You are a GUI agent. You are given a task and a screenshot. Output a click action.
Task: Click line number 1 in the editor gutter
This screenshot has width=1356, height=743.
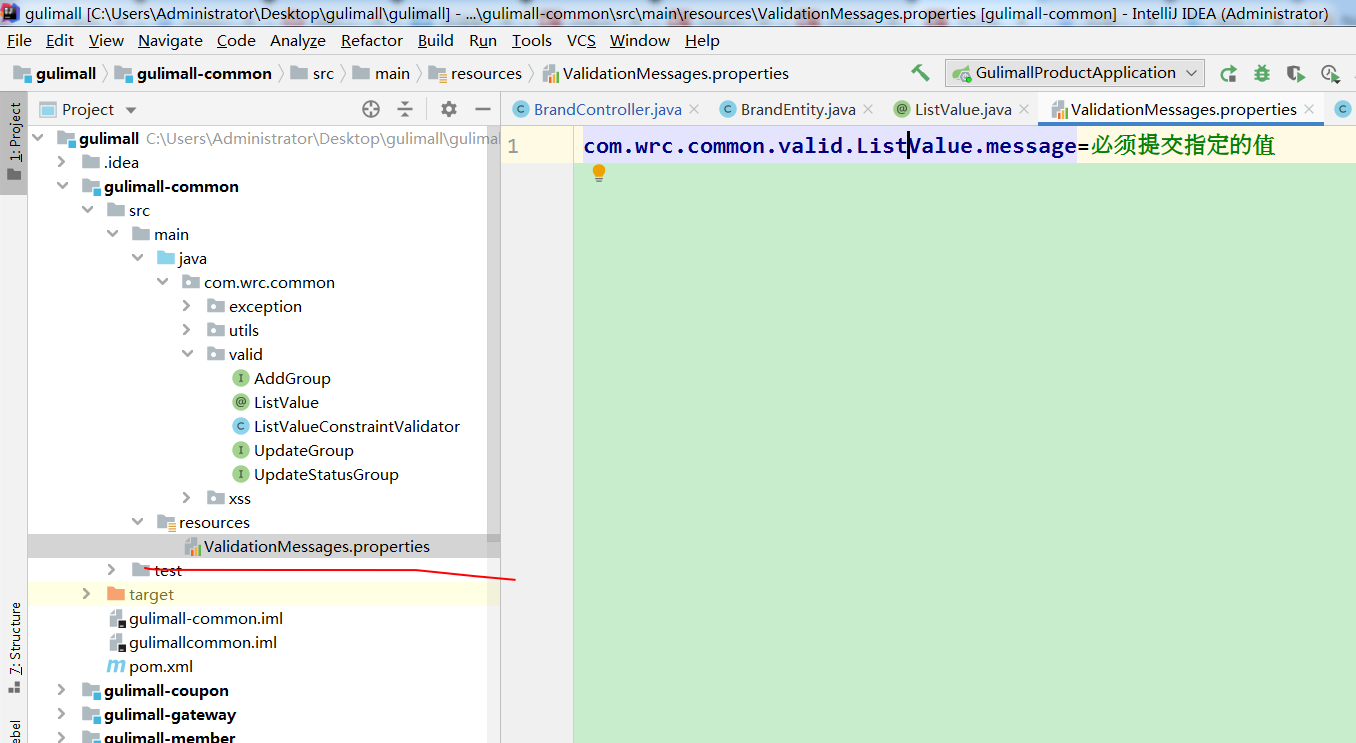point(512,145)
